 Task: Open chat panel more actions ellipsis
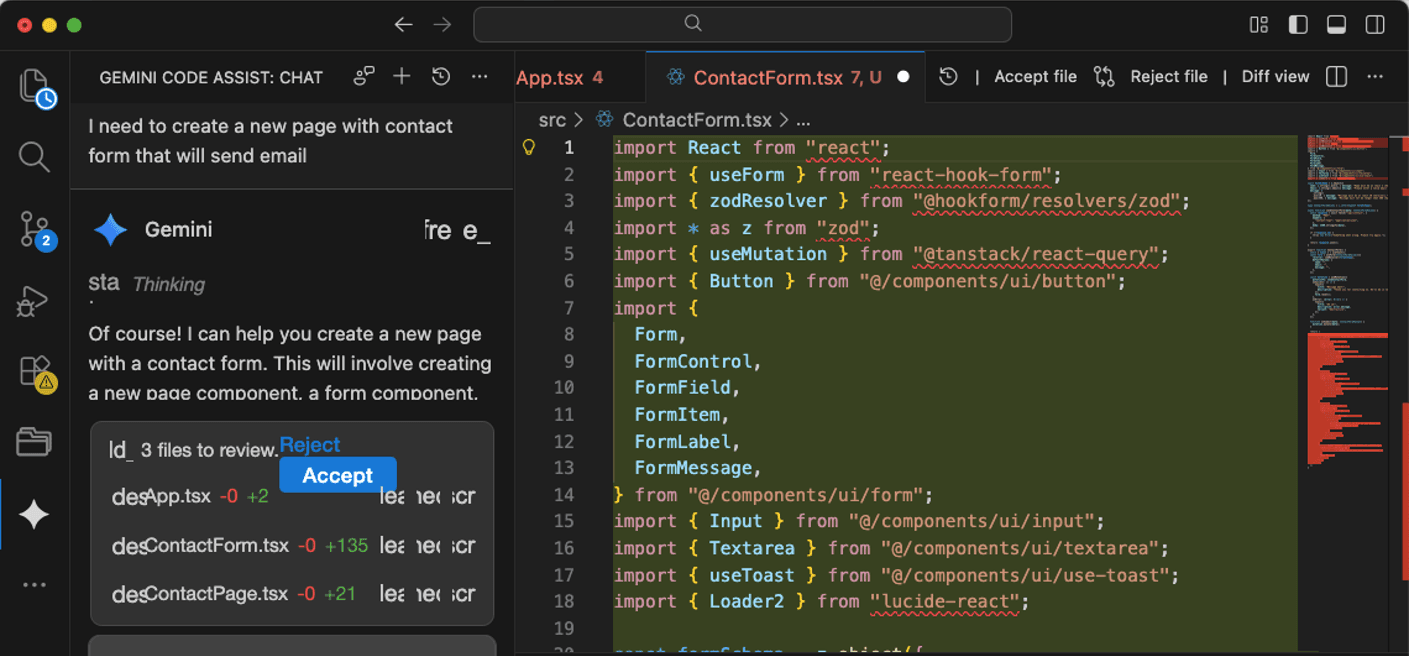(480, 77)
